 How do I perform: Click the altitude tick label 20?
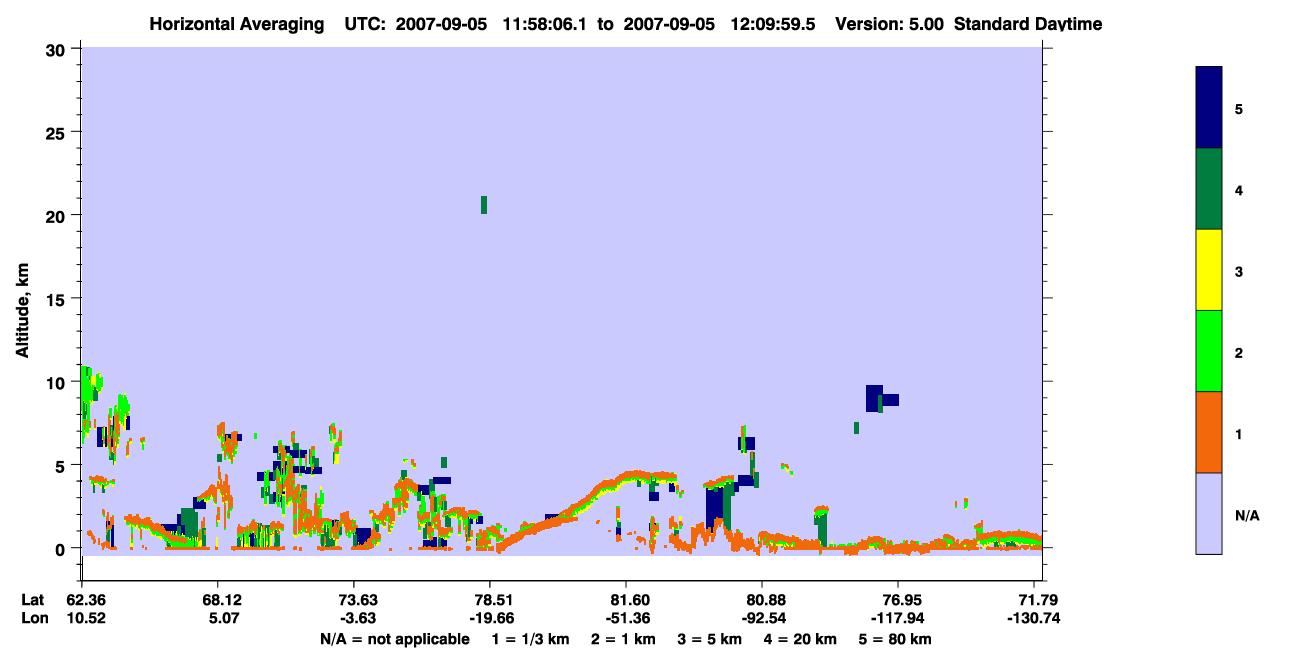(x=58, y=215)
